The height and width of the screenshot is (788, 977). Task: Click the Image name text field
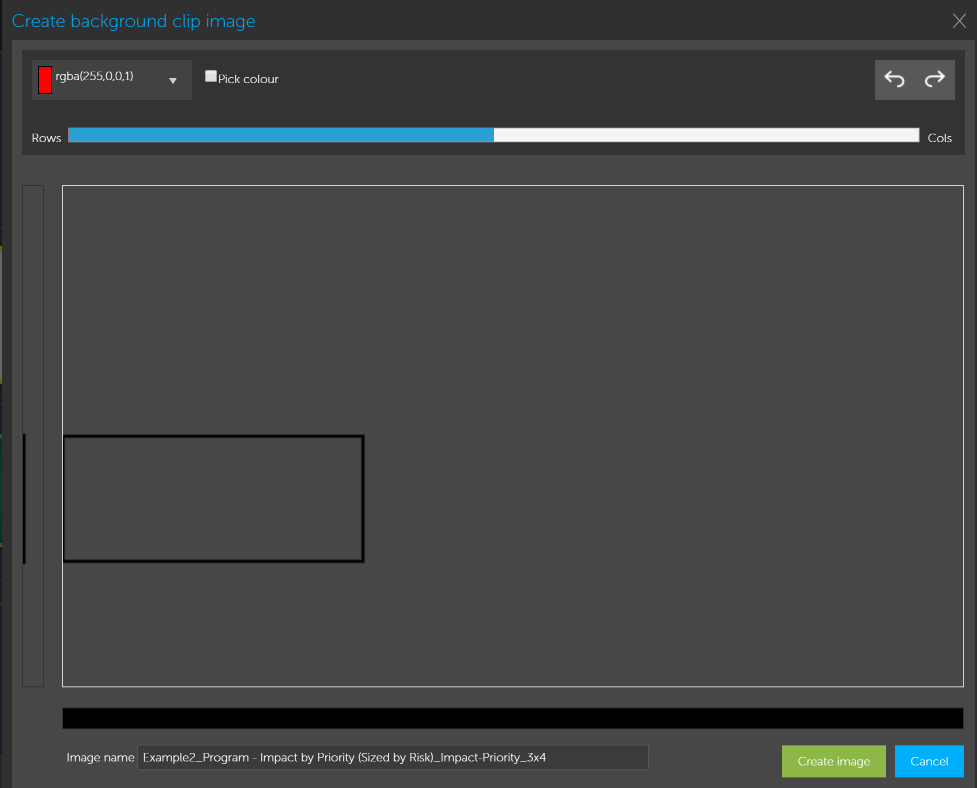click(393, 757)
